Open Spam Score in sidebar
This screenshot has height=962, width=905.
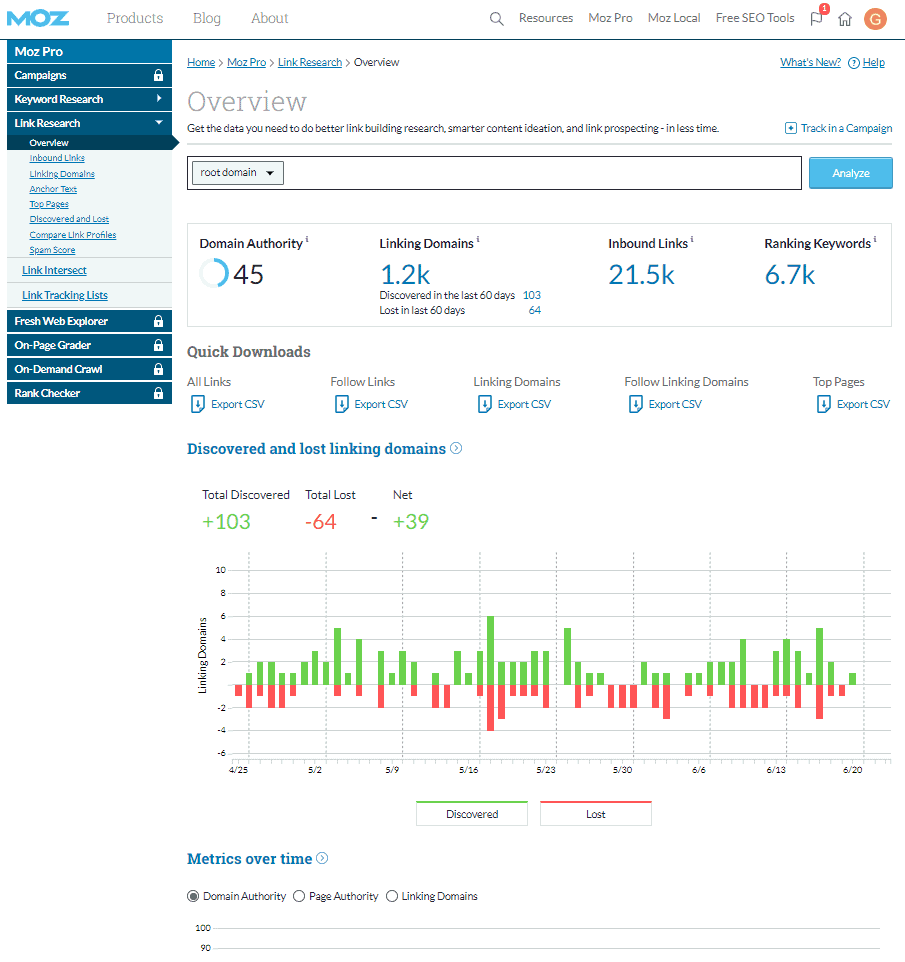52,250
